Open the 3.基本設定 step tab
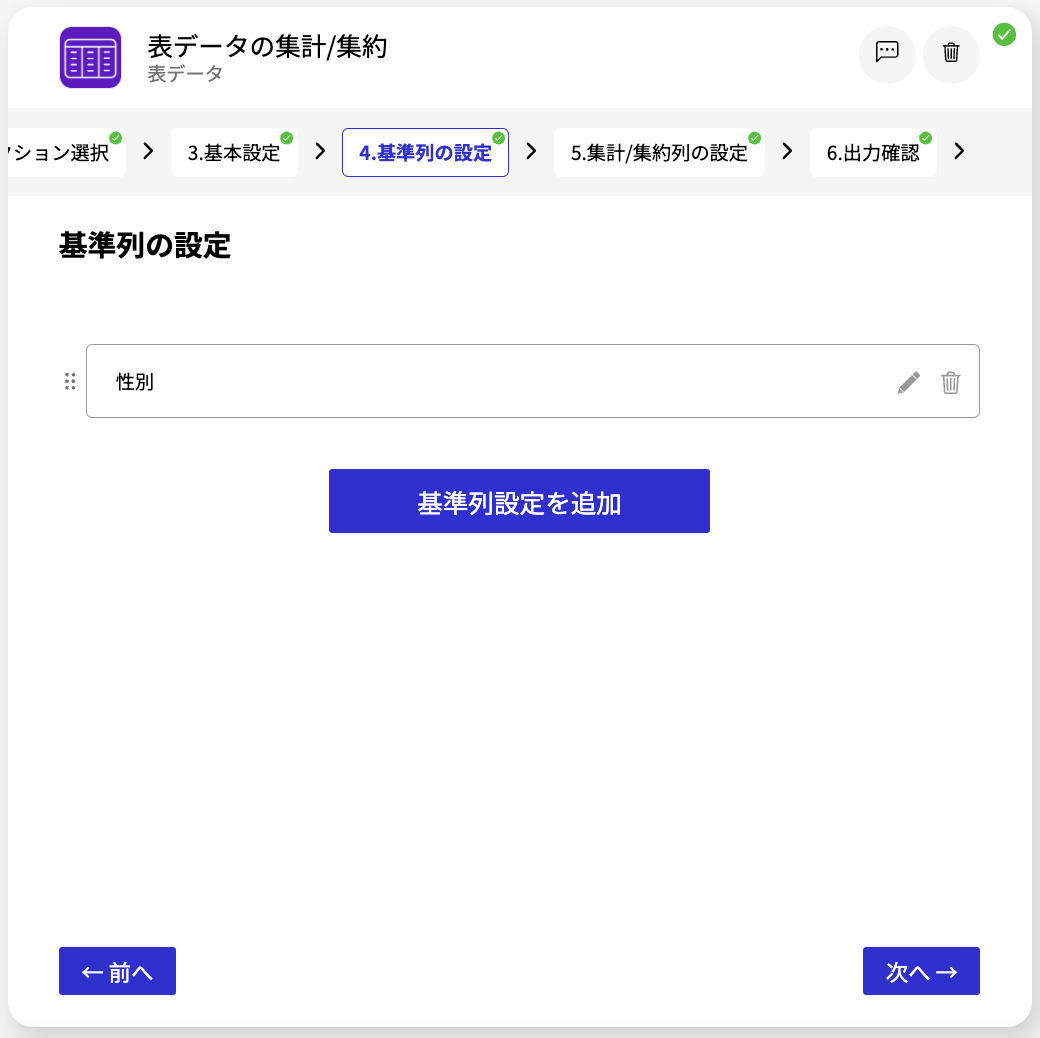Image resolution: width=1040 pixels, height=1038 pixels. click(234, 153)
